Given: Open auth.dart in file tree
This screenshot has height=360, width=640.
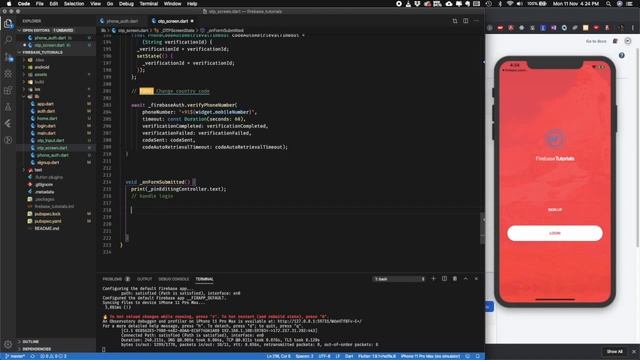Looking at the screenshot, I should [46, 111].
